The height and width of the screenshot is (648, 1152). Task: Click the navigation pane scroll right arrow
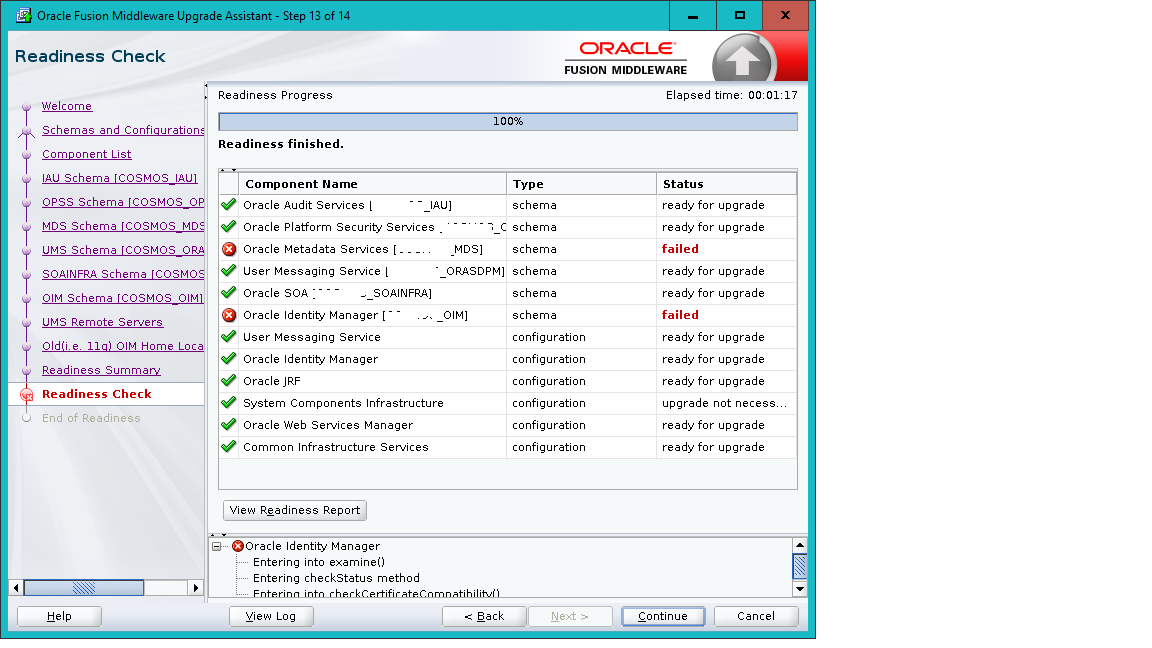coord(195,588)
